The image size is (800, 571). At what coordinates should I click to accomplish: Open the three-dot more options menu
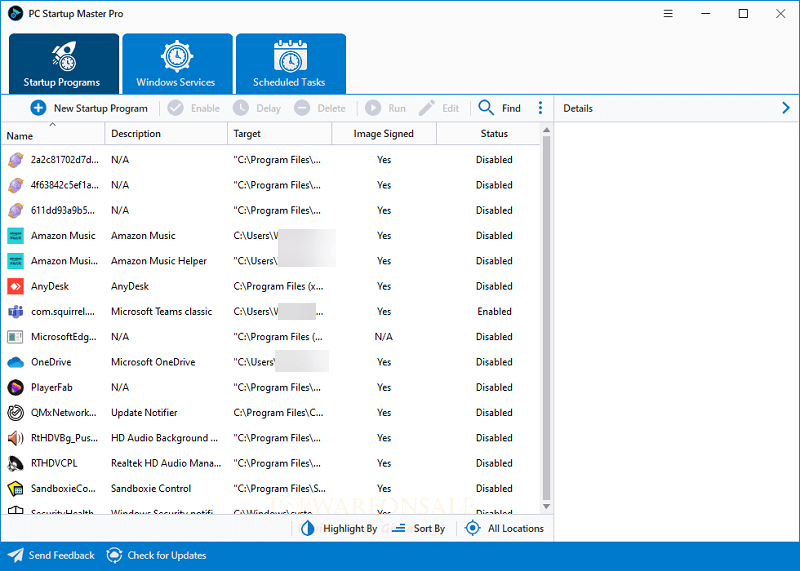pos(540,108)
